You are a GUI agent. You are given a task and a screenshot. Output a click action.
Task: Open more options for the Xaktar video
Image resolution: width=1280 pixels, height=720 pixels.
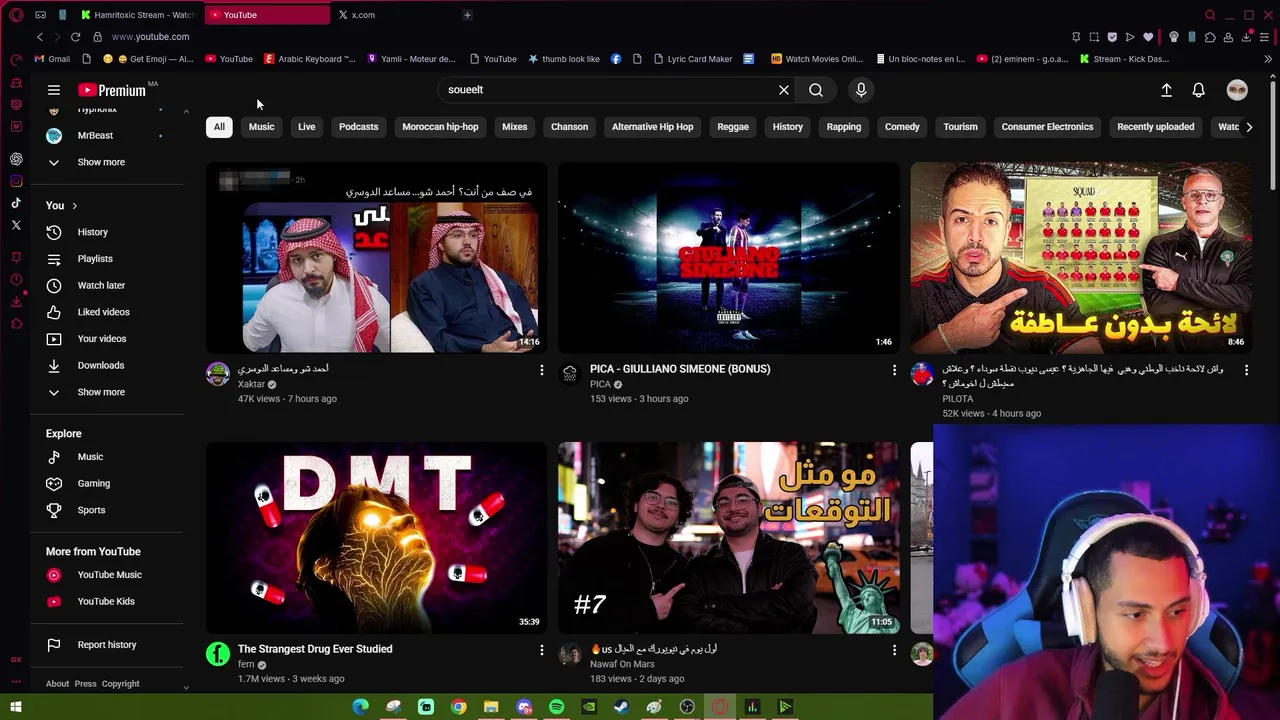tap(542, 371)
